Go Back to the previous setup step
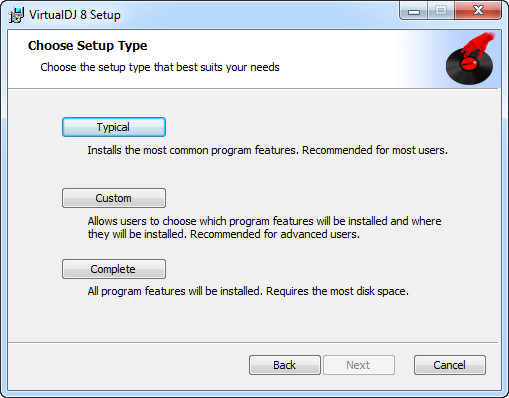 point(285,365)
